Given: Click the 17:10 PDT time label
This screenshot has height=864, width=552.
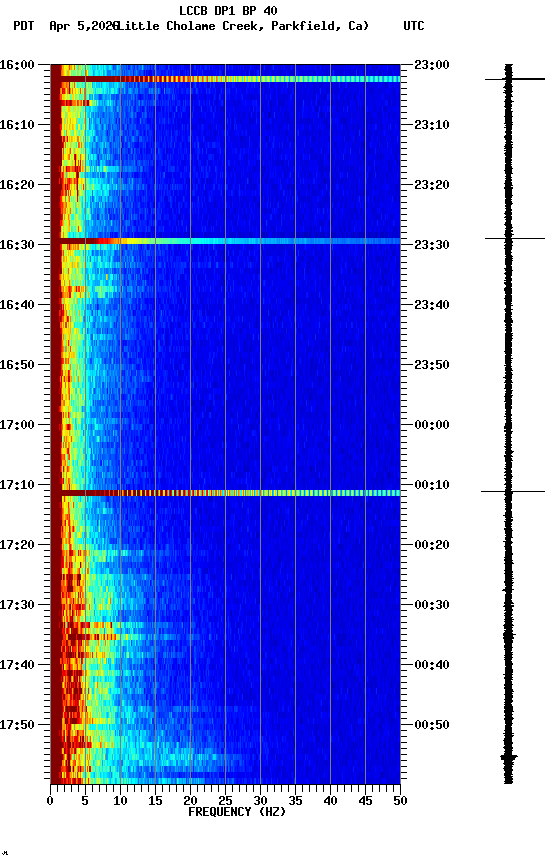Looking at the screenshot, I should point(17,485).
